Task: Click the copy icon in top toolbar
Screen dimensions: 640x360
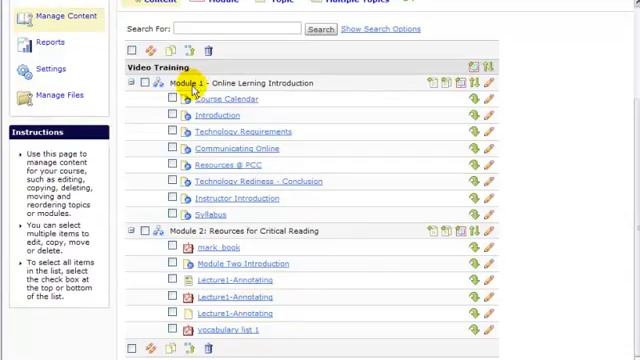Action: (x=171, y=51)
